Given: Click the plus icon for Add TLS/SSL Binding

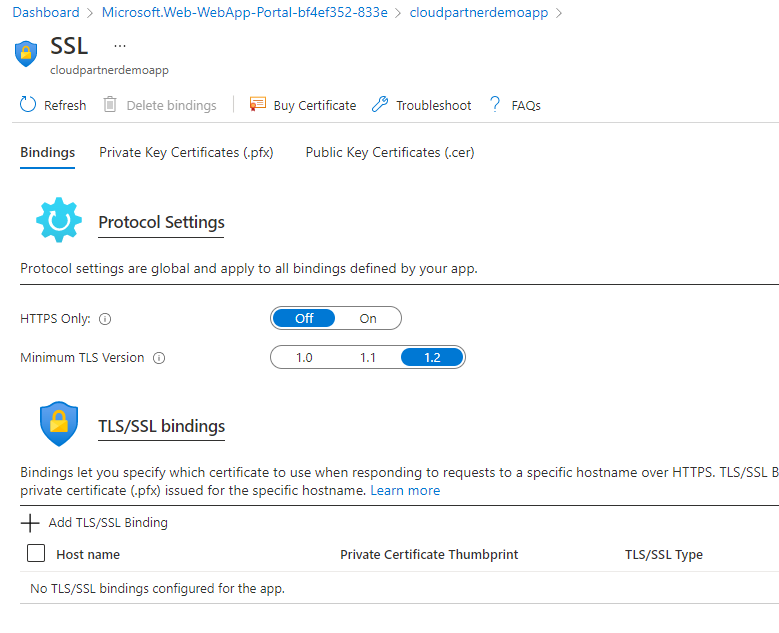Looking at the screenshot, I should [30, 522].
